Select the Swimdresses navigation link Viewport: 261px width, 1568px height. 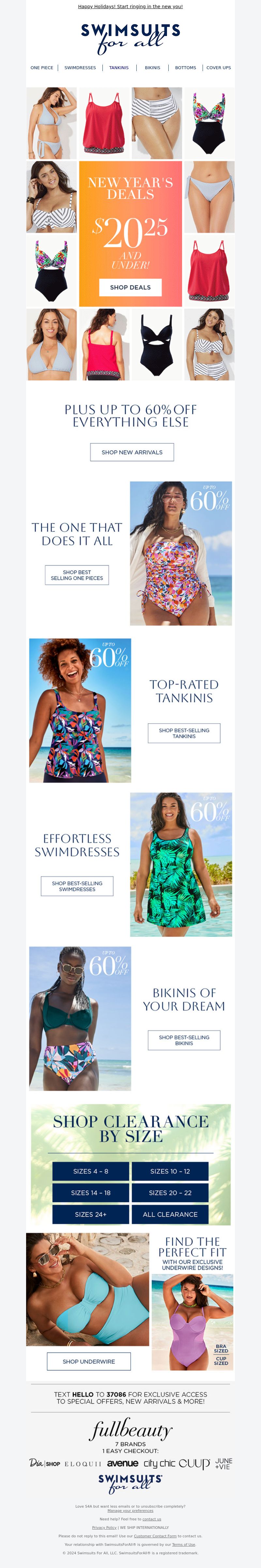pos(80,68)
